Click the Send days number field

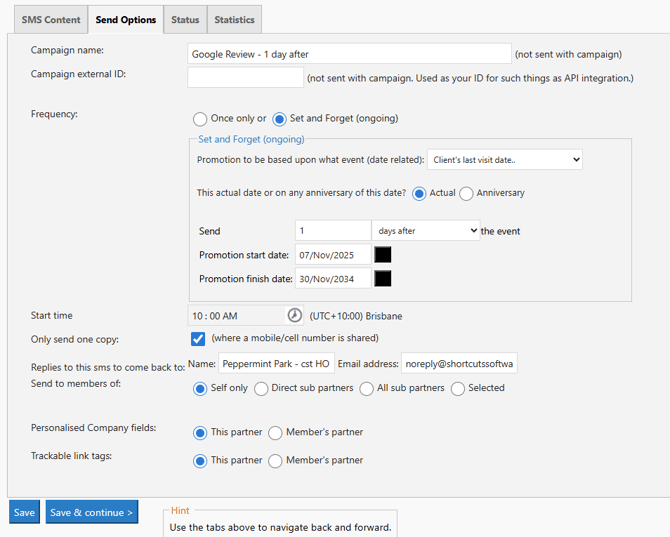coord(332,231)
